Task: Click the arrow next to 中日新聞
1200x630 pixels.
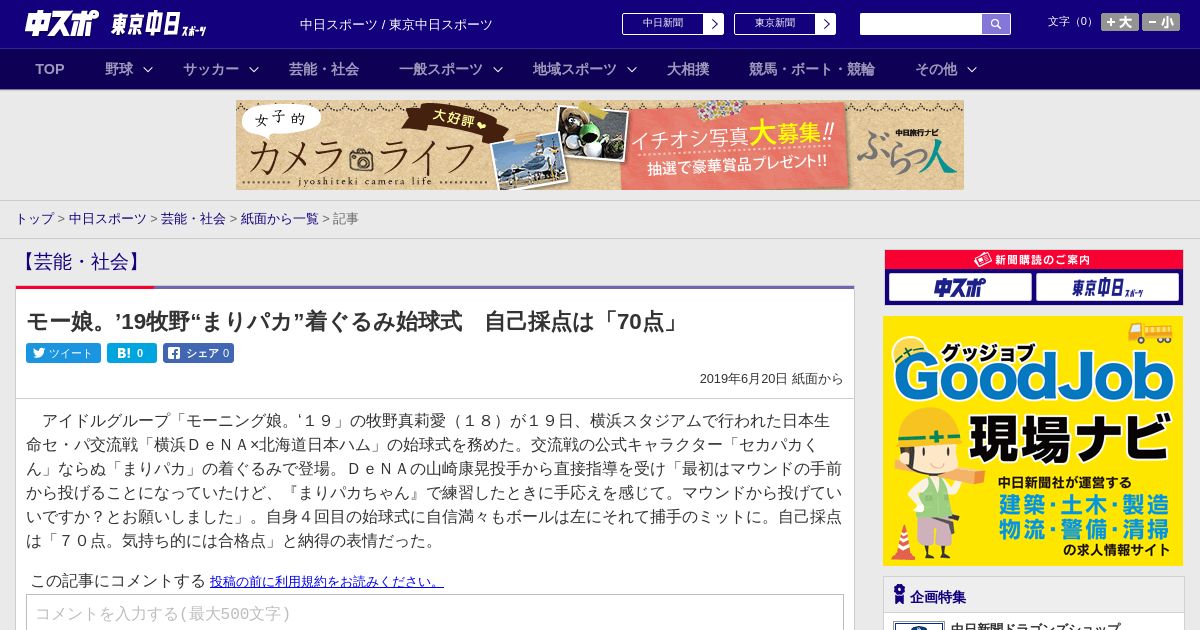Action: click(x=714, y=24)
